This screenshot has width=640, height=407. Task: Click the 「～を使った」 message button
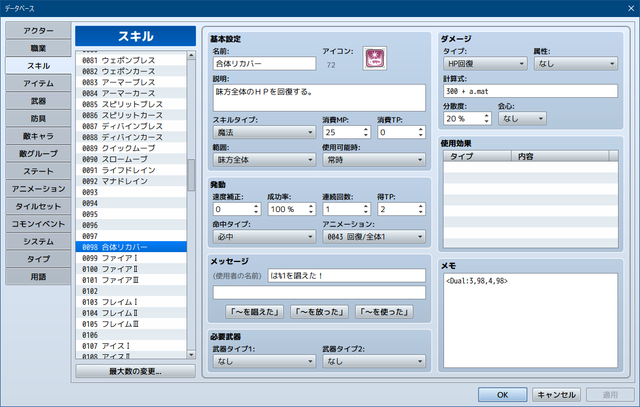tap(384, 312)
